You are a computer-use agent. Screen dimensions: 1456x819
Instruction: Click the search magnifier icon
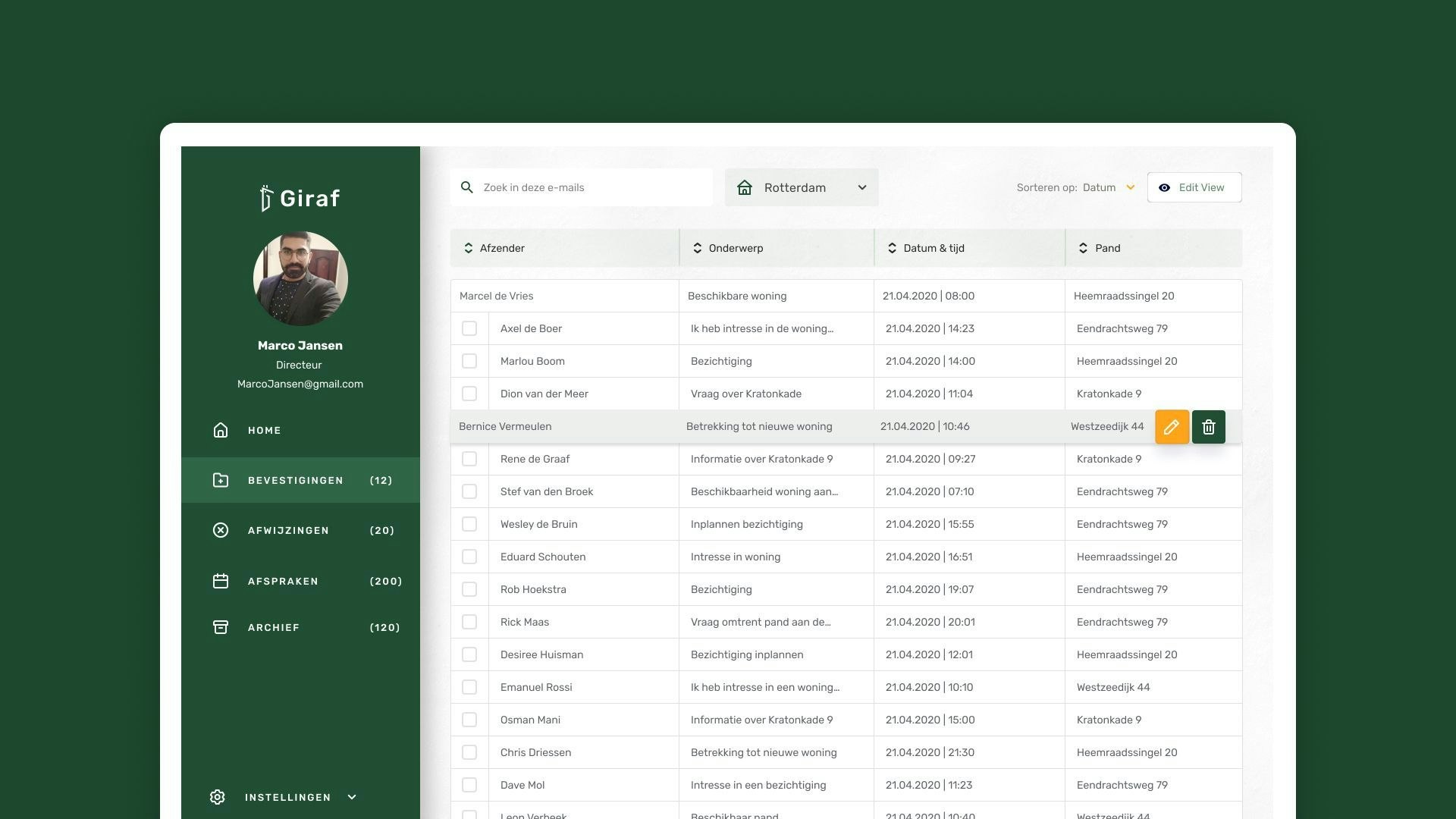click(467, 187)
